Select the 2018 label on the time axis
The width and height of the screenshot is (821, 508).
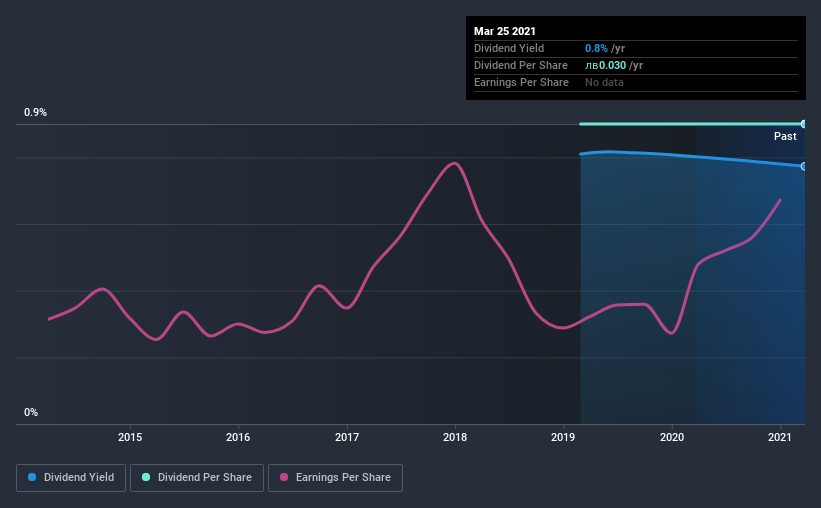click(x=455, y=437)
